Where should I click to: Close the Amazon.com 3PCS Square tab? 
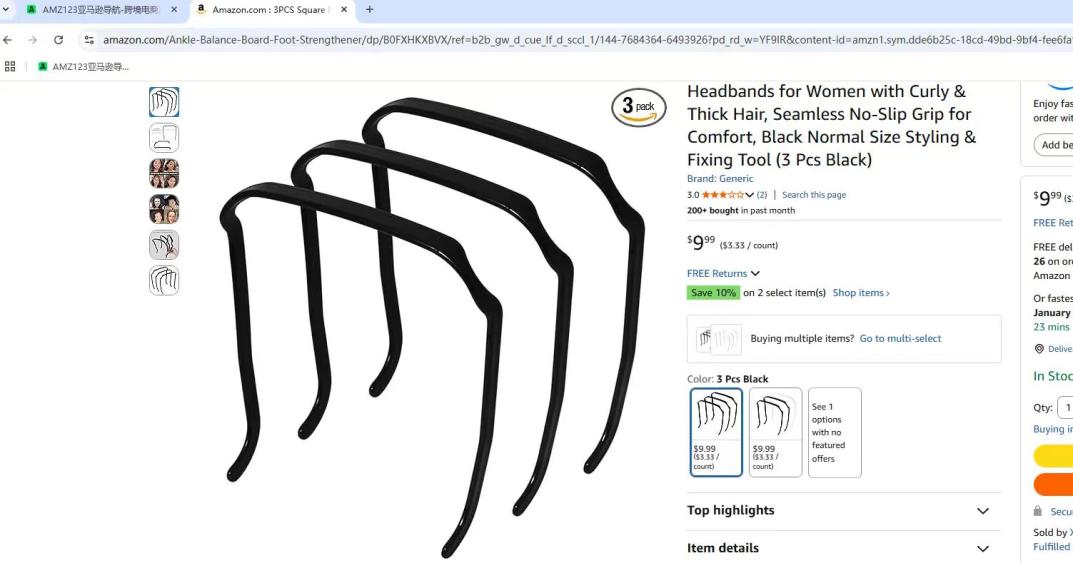tap(344, 10)
